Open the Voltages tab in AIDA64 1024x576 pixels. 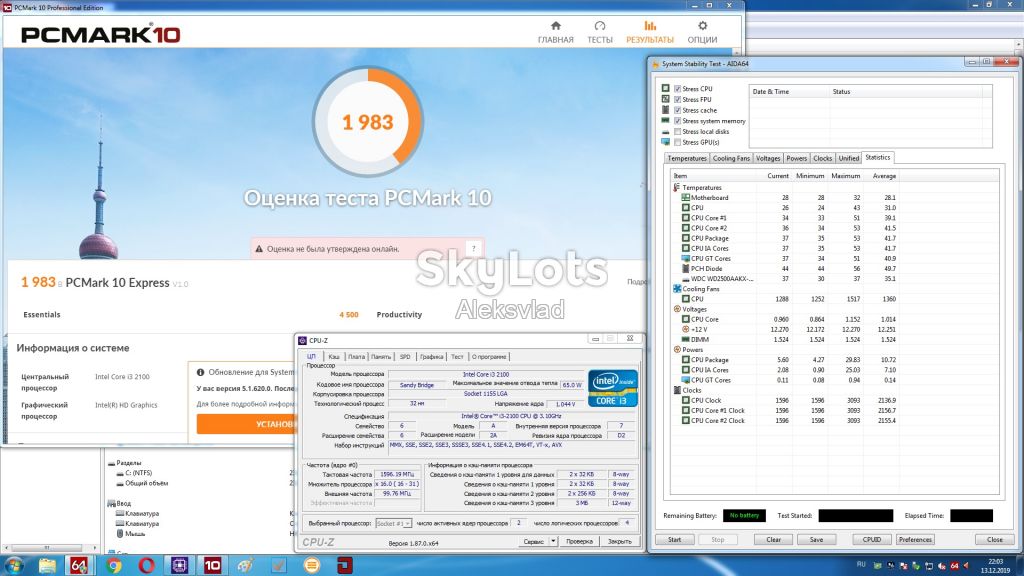(768, 158)
